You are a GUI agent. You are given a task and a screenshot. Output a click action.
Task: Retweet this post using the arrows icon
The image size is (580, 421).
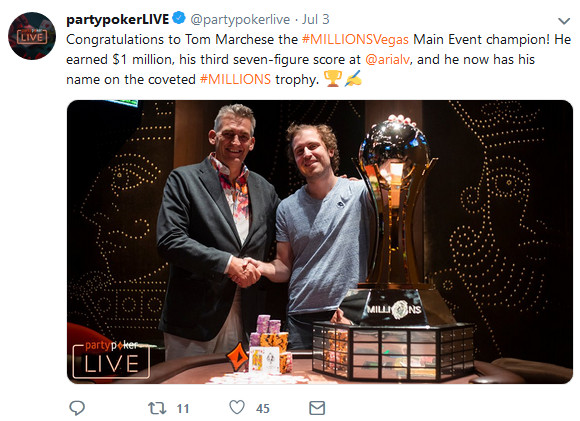[157, 408]
